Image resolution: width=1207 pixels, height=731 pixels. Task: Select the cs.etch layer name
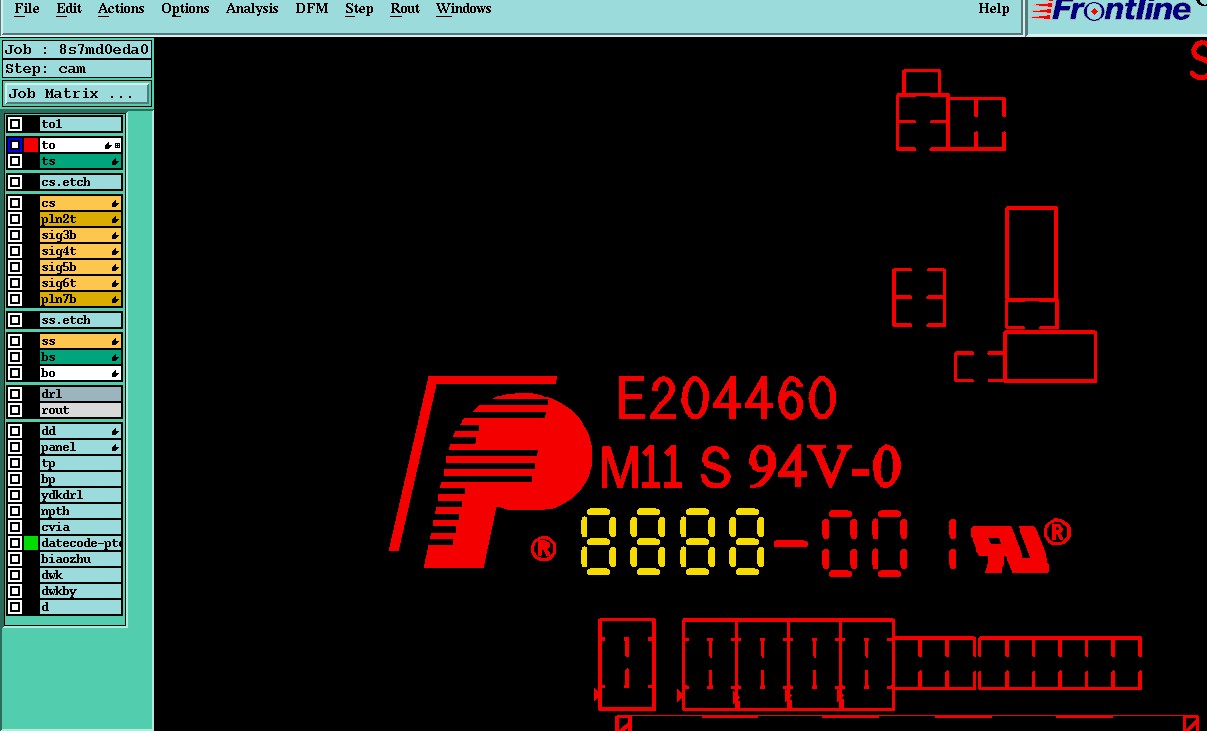pyautogui.click(x=80, y=182)
